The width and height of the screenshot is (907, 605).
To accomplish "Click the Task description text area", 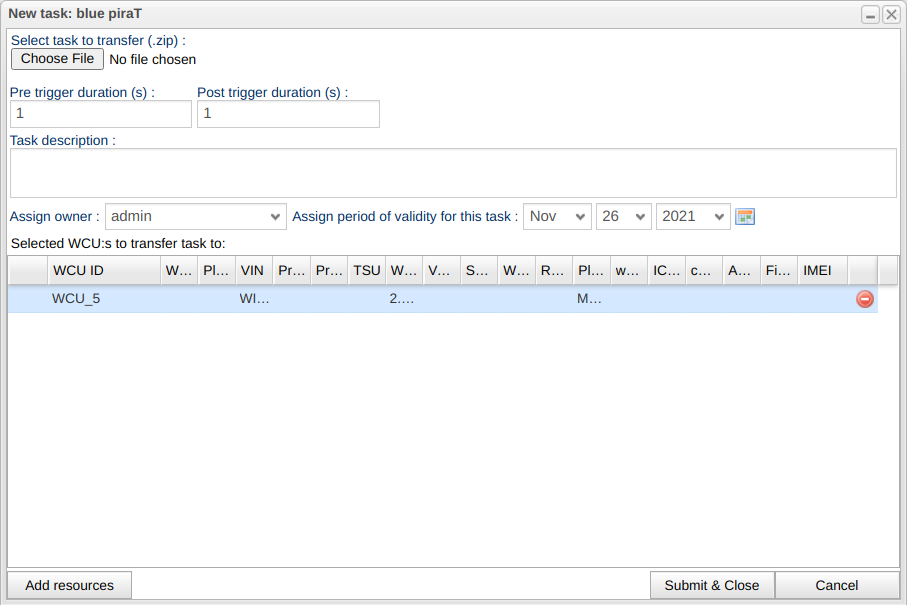I will (x=453, y=173).
